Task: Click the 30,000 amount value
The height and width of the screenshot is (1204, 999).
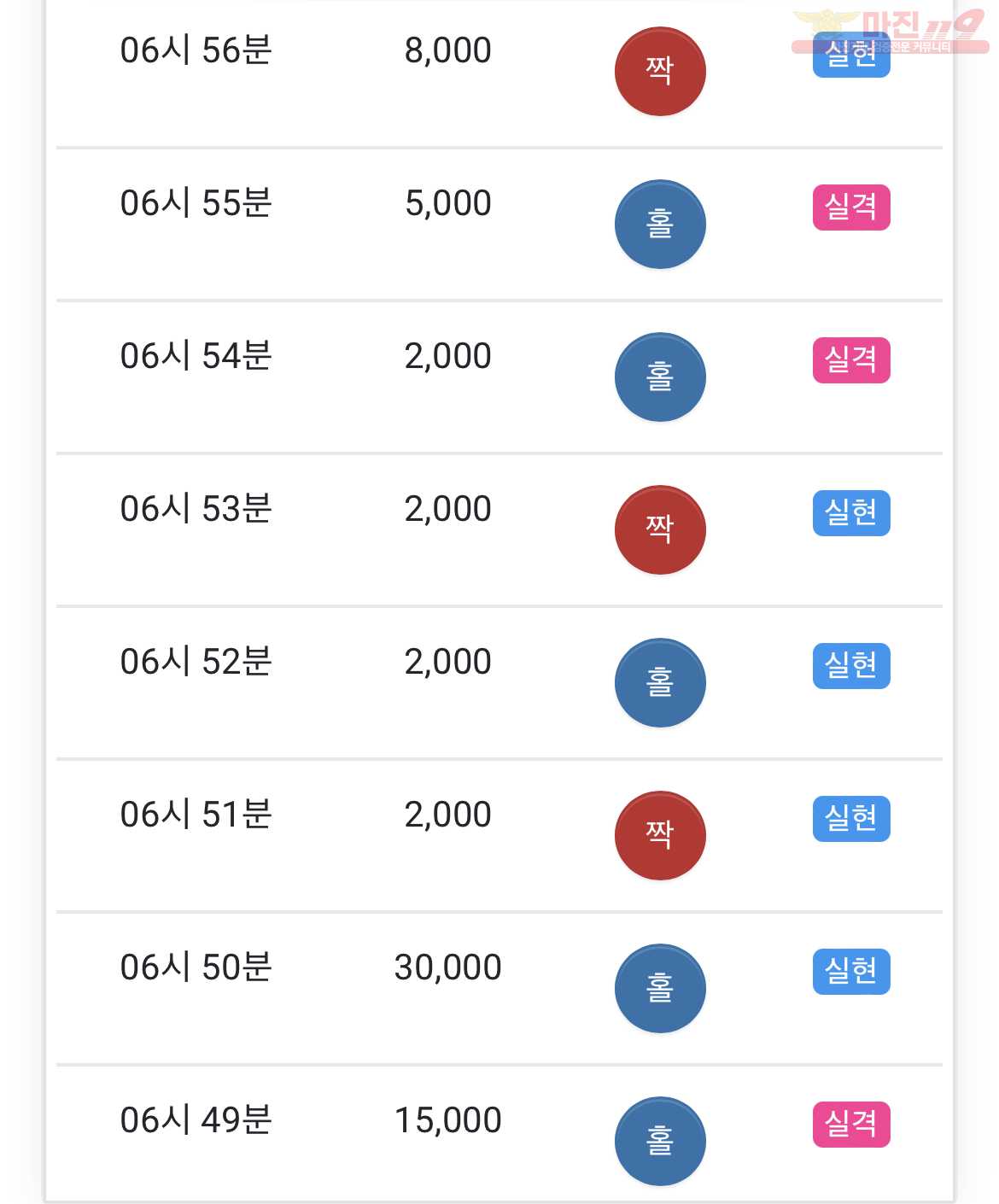Action: [x=448, y=967]
